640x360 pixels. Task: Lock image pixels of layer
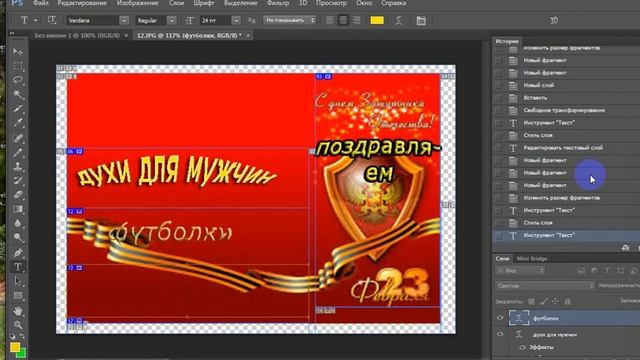click(543, 301)
